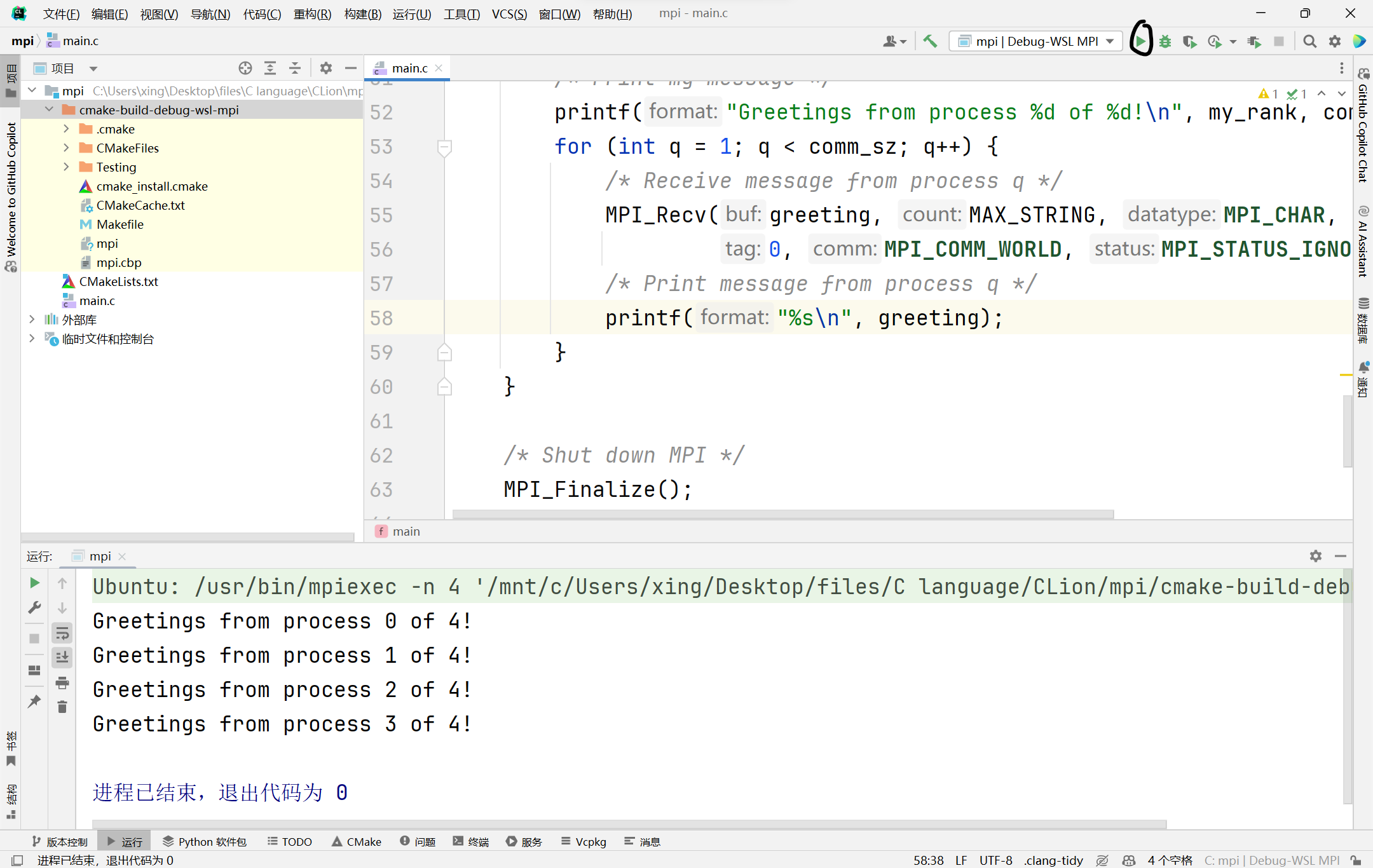
Task: Open the 编辑(E) menu
Action: [x=109, y=13]
